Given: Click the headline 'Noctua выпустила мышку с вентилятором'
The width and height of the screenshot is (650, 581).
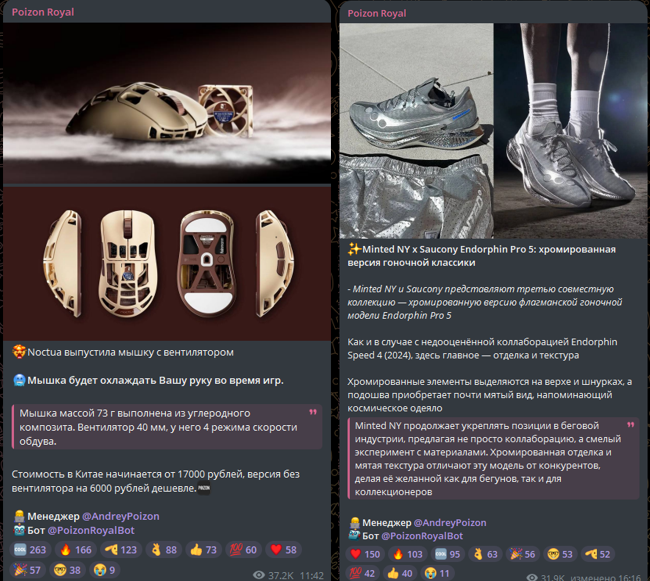Looking at the screenshot, I should (130, 352).
